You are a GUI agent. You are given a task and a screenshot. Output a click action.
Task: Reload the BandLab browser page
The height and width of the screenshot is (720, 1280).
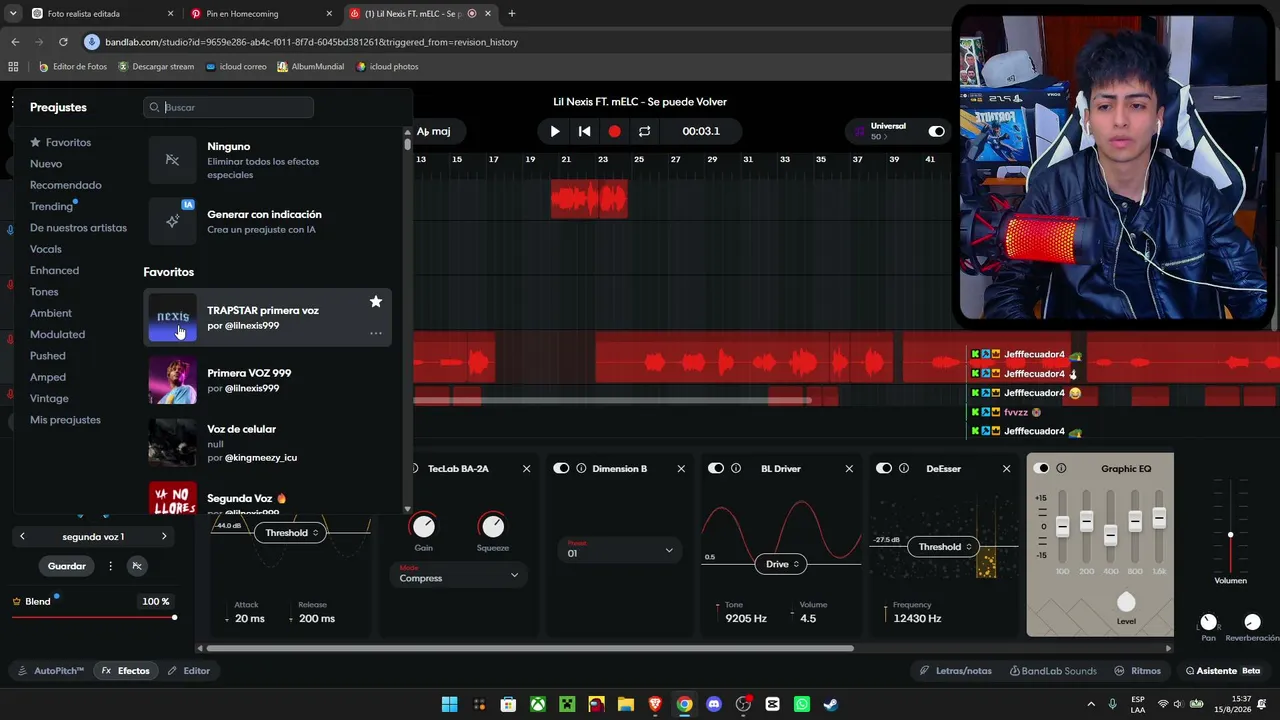point(63,42)
